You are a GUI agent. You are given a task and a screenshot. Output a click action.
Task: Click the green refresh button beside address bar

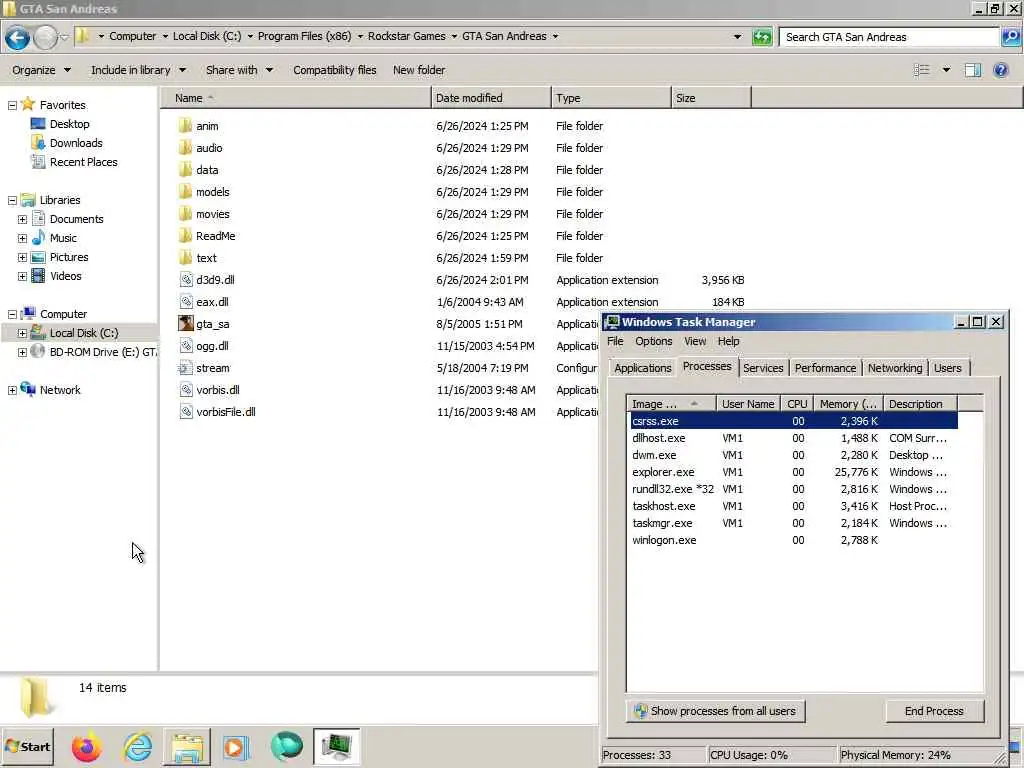click(761, 37)
